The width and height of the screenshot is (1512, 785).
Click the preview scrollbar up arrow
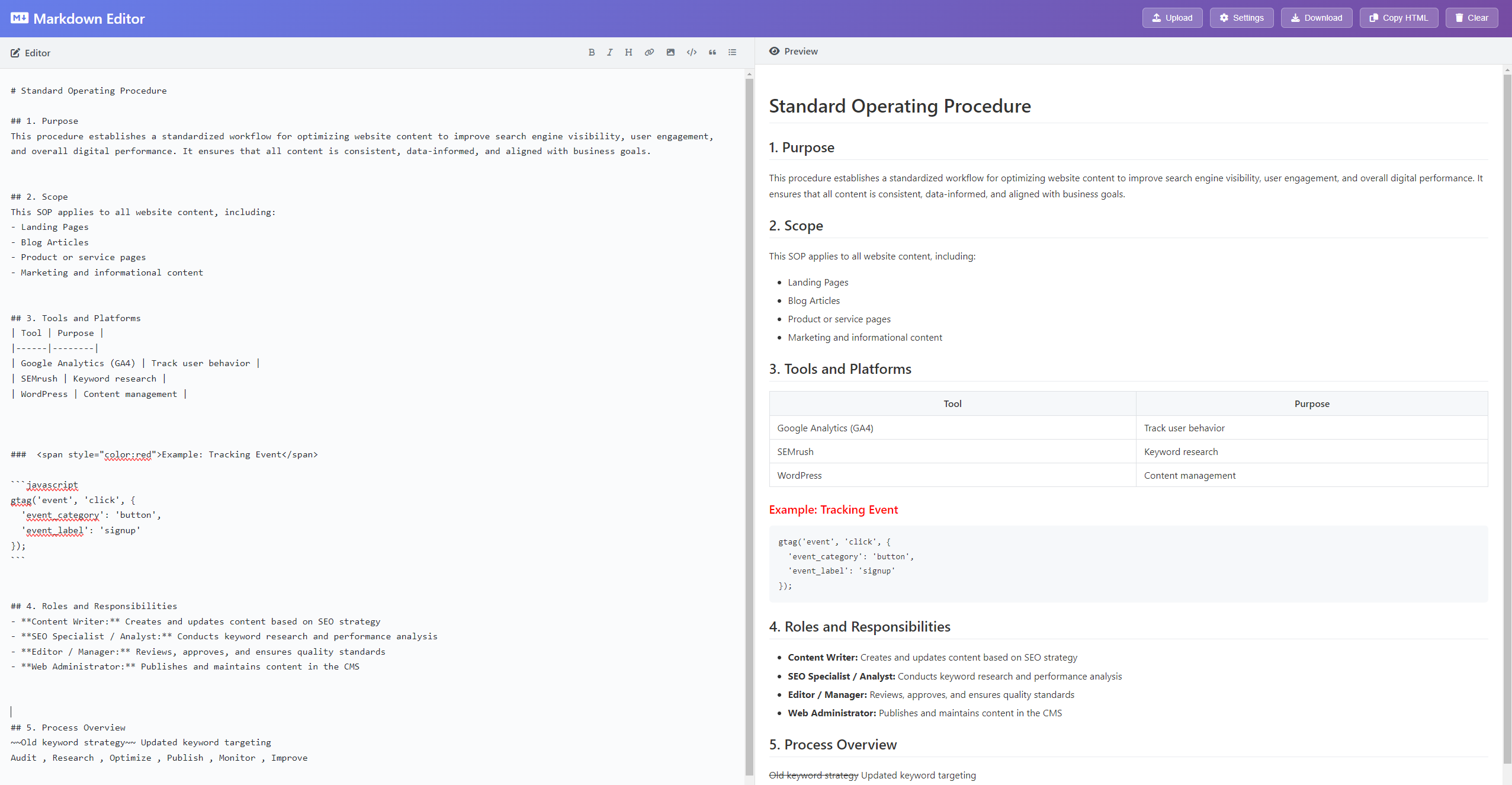1507,70
